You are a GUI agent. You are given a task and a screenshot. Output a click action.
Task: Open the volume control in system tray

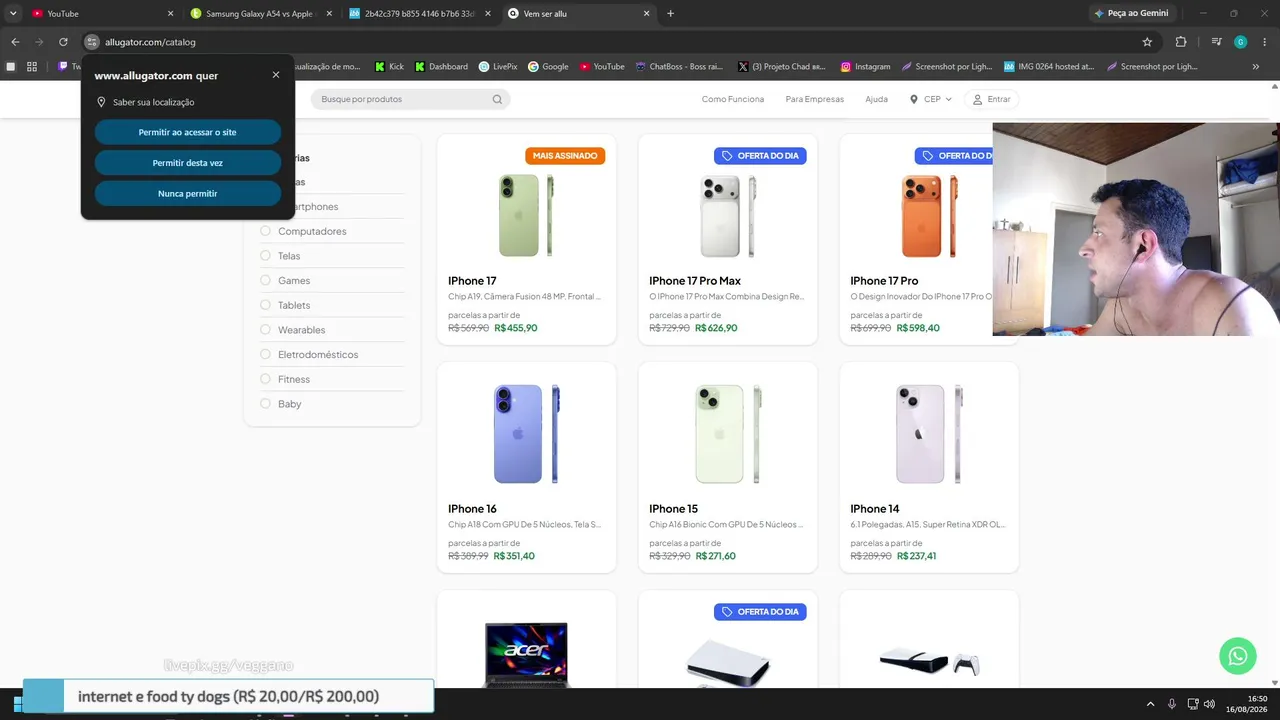coord(1209,703)
